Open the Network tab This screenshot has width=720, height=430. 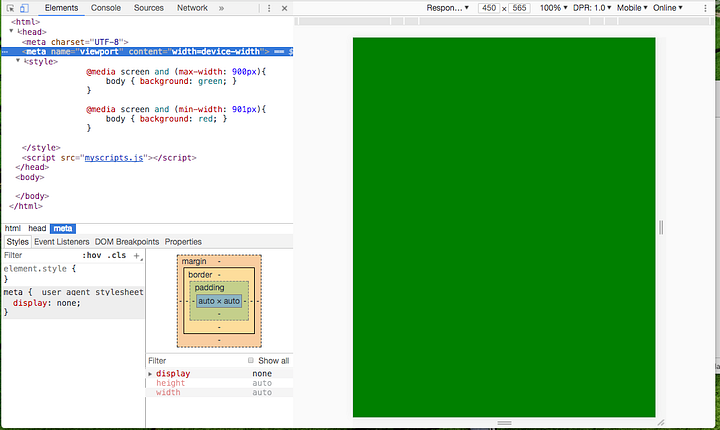tap(192, 8)
